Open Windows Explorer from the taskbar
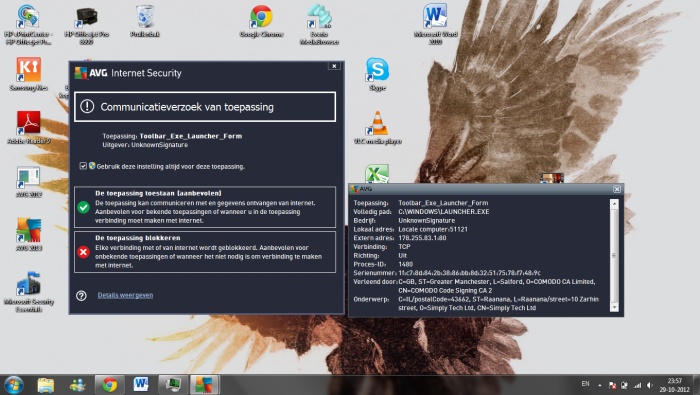The width and height of the screenshot is (700, 395). click(46, 385)
